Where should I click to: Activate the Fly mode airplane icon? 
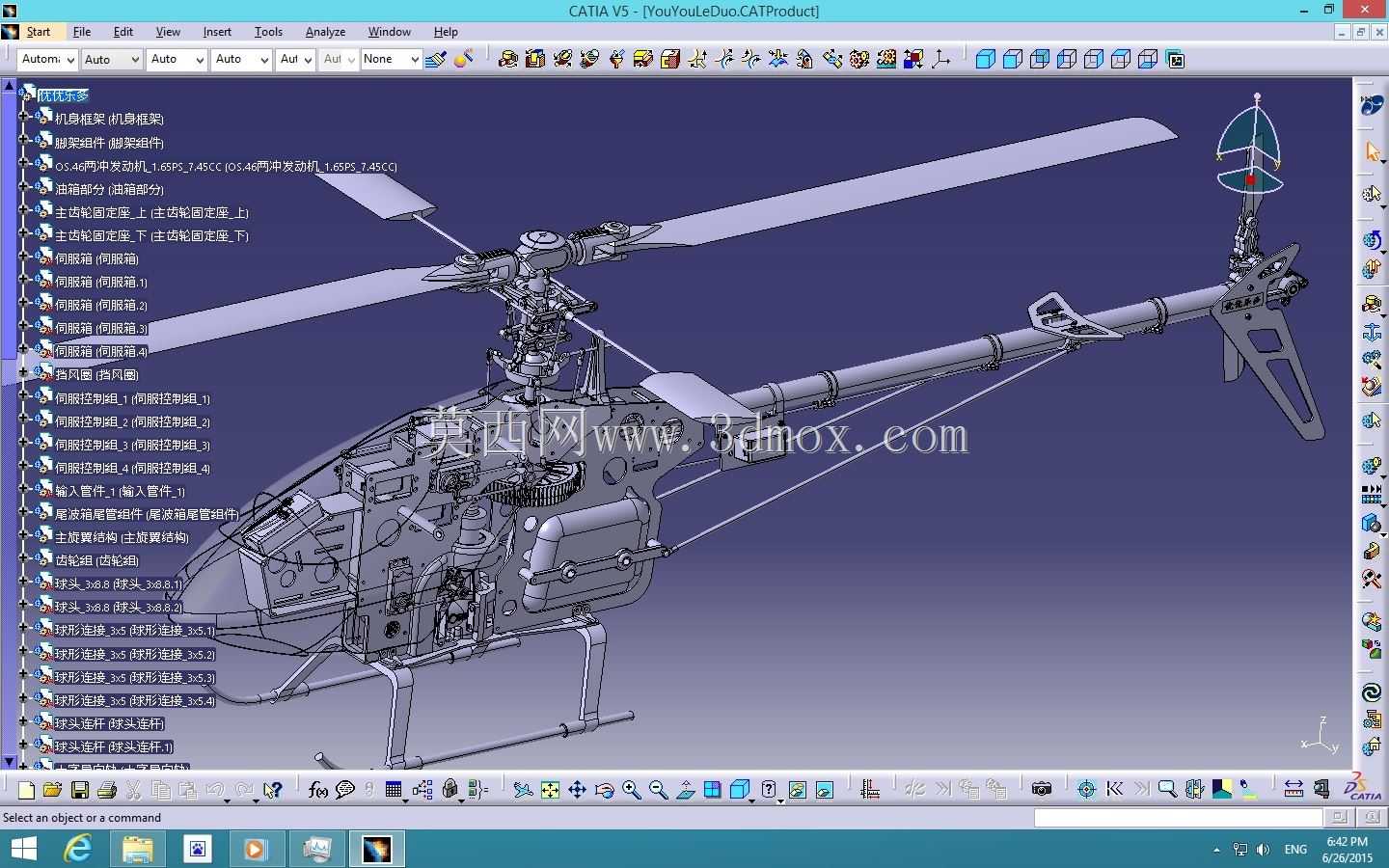pyautogui.click(x=522, y=790)
